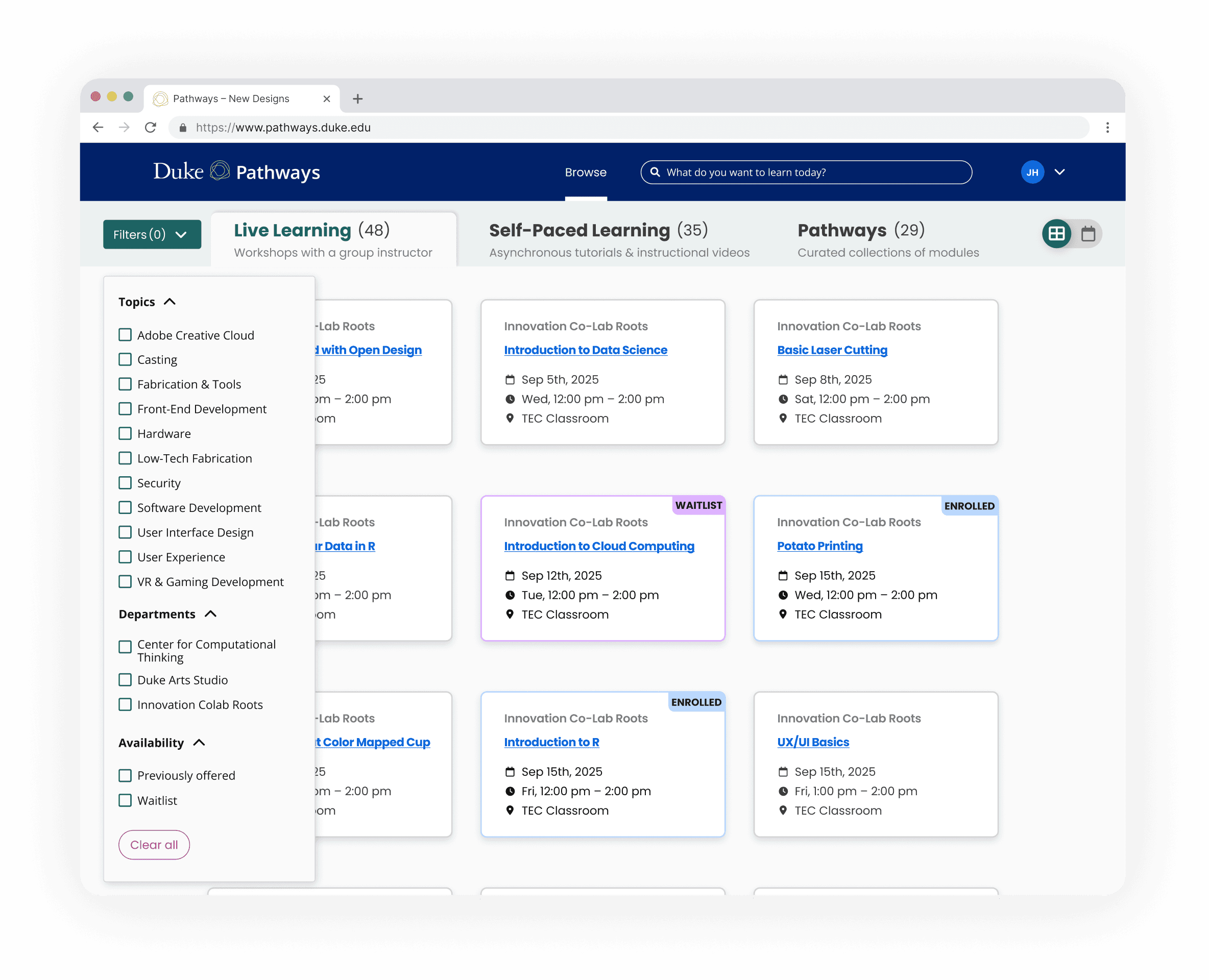Click the JH user avatar
The width and height of the screenshot is (1209, 980).
[1032, 172]
